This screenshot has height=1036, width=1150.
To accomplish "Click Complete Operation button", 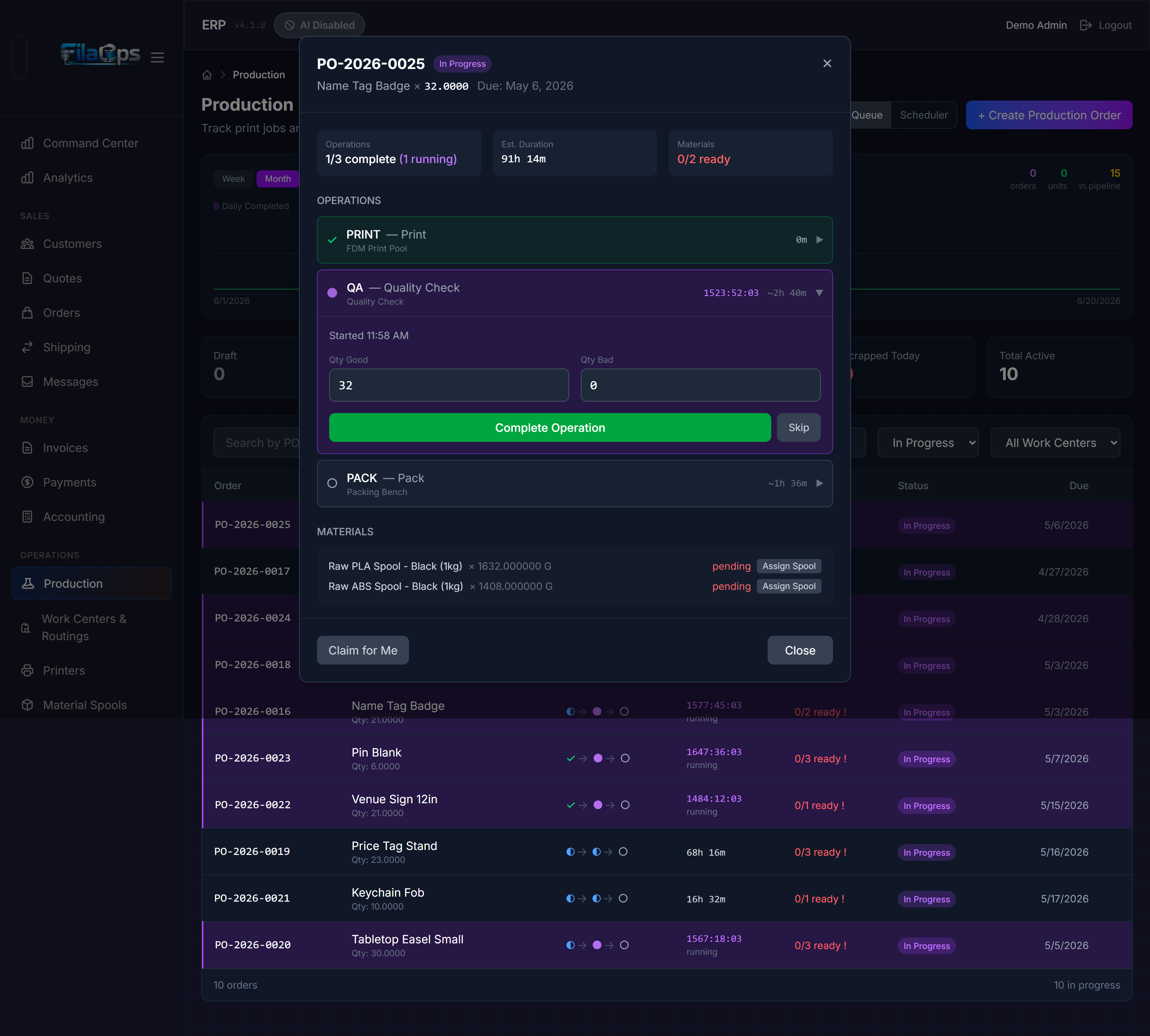I will point(549,427).
